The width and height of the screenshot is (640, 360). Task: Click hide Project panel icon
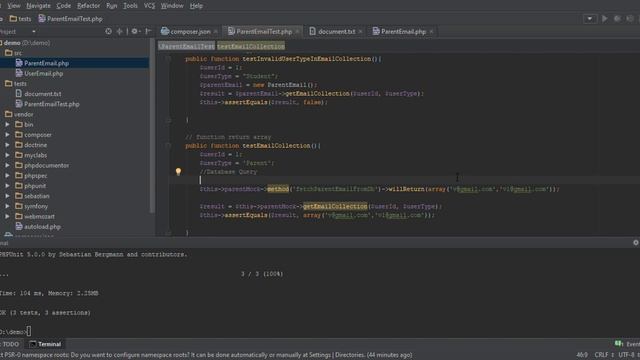tap(148, 31)
